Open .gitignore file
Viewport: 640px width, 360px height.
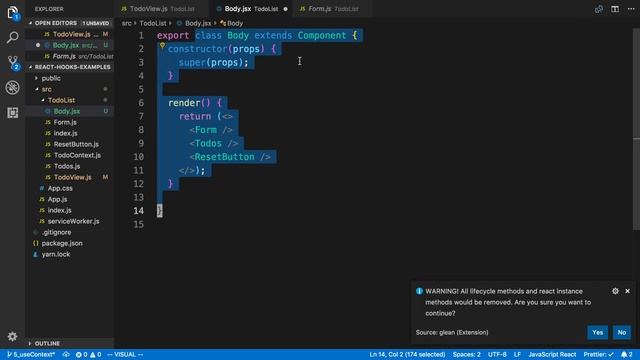click(x=56, y=232)
